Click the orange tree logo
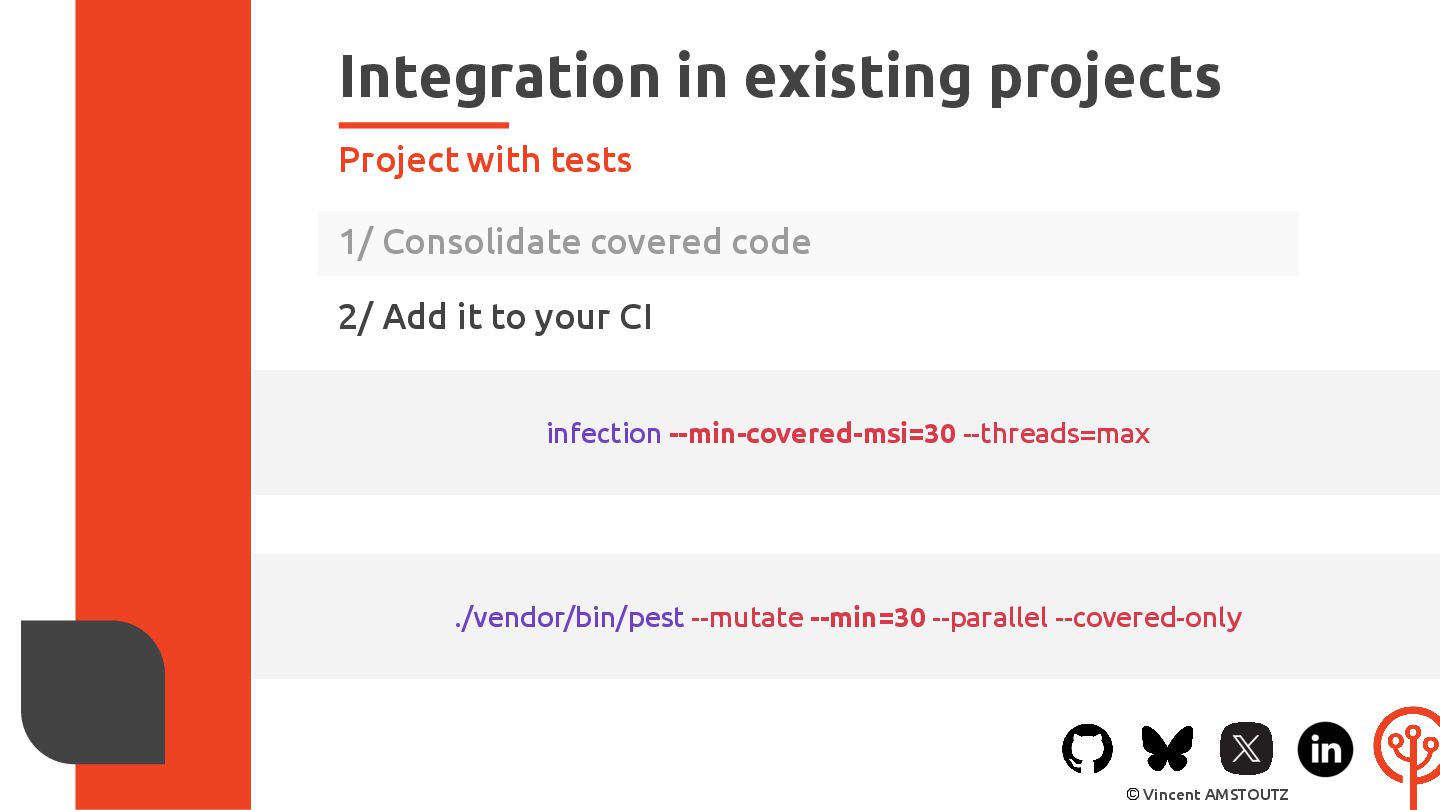 click(1408, 755)
